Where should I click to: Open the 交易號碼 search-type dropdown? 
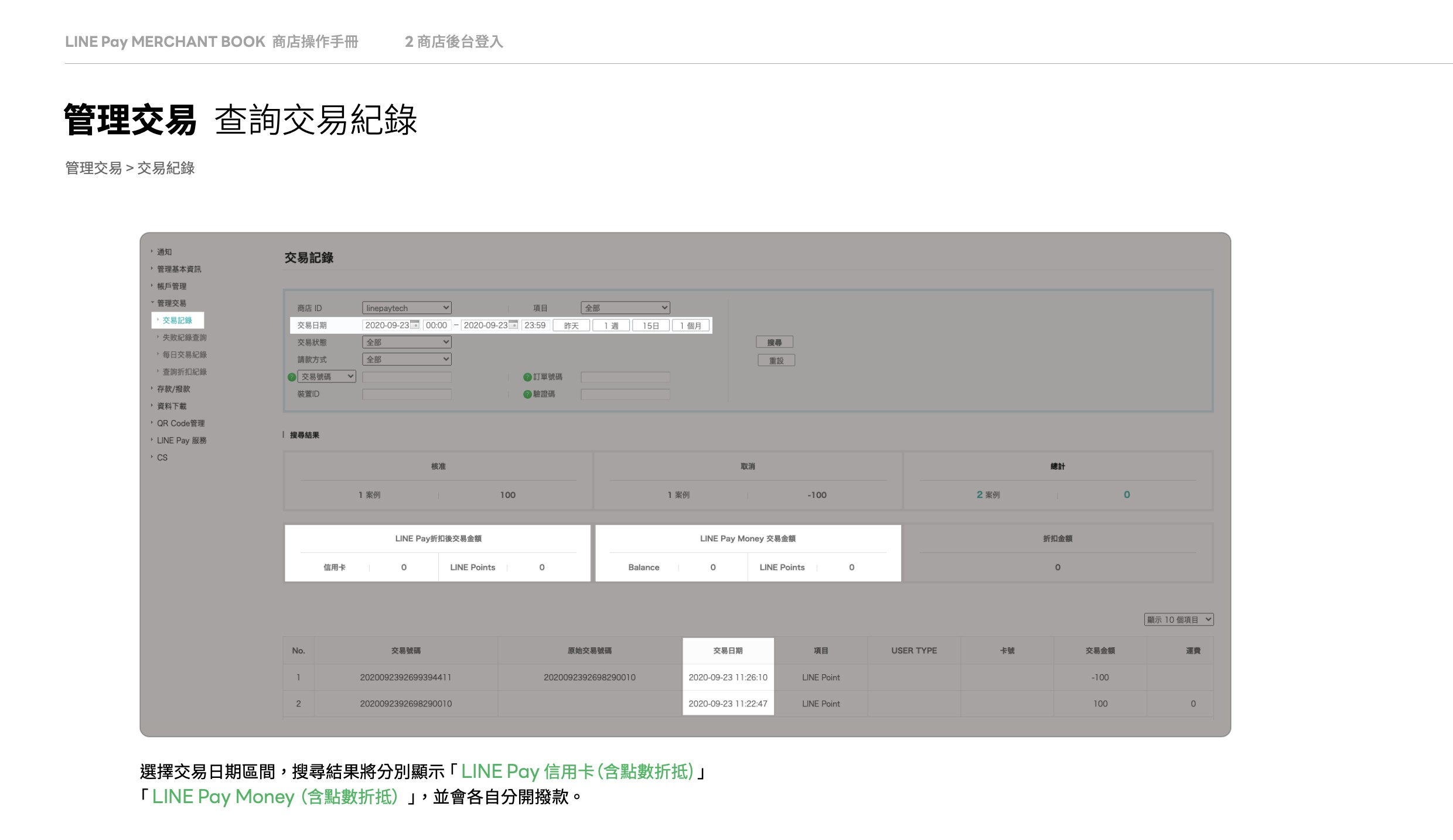327,377
